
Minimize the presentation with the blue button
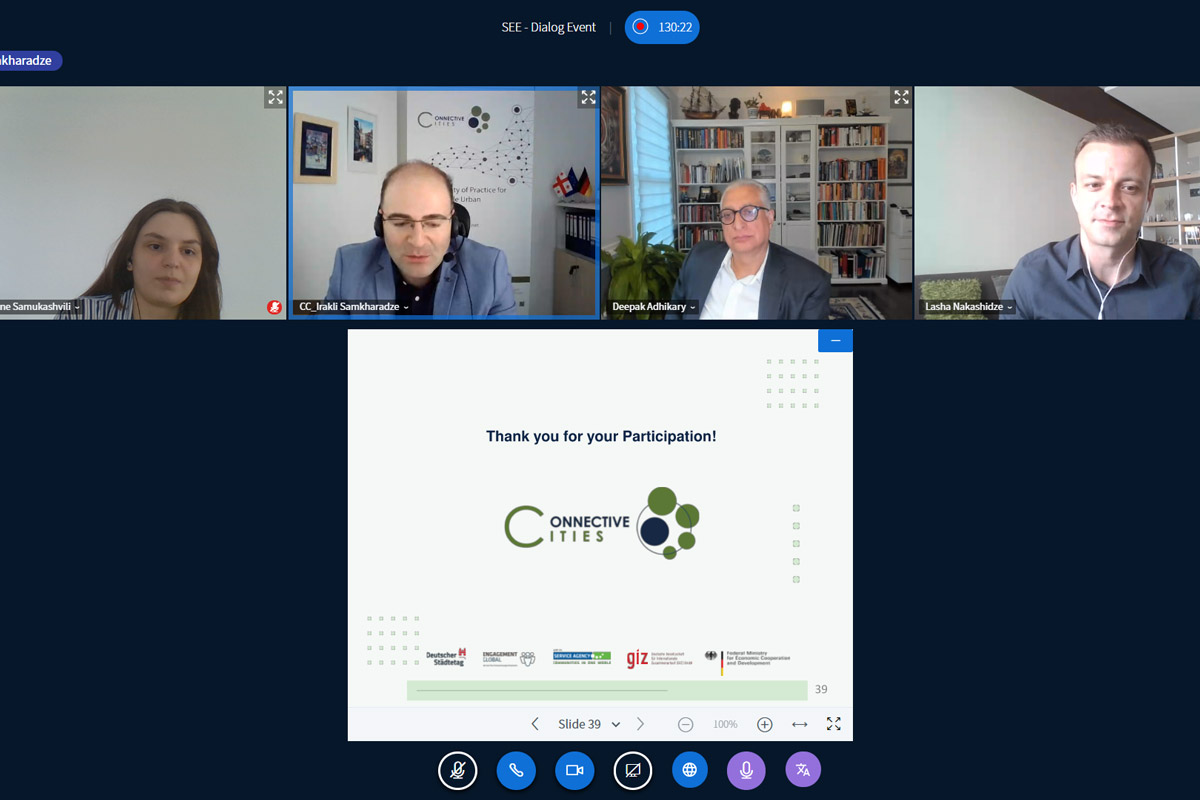(x=835, y=341)
